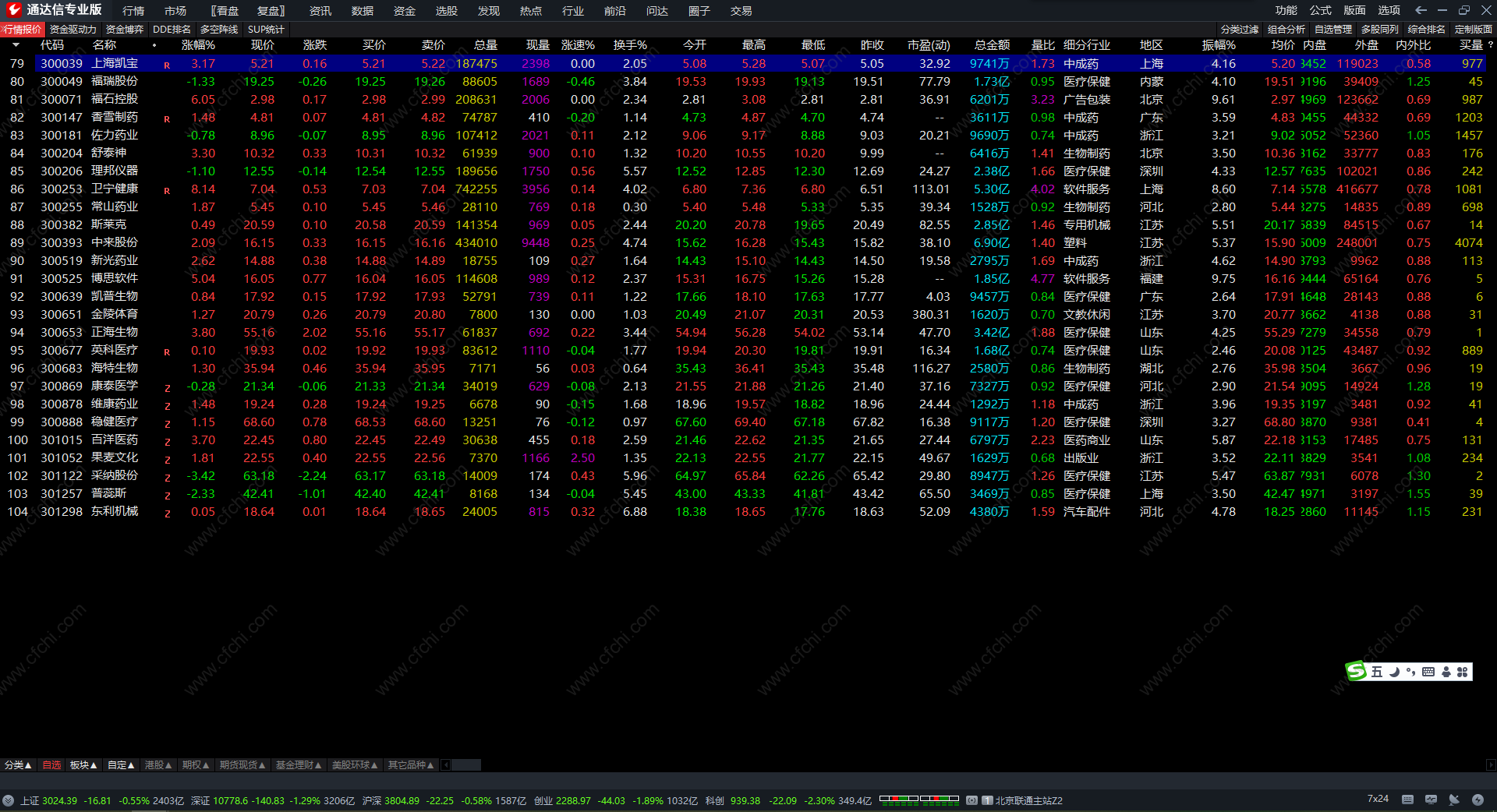Click the left arrow of the tab scrollbar
Image resolution: width=1497 pixels, height=812 pixels.
click(446, 765)
